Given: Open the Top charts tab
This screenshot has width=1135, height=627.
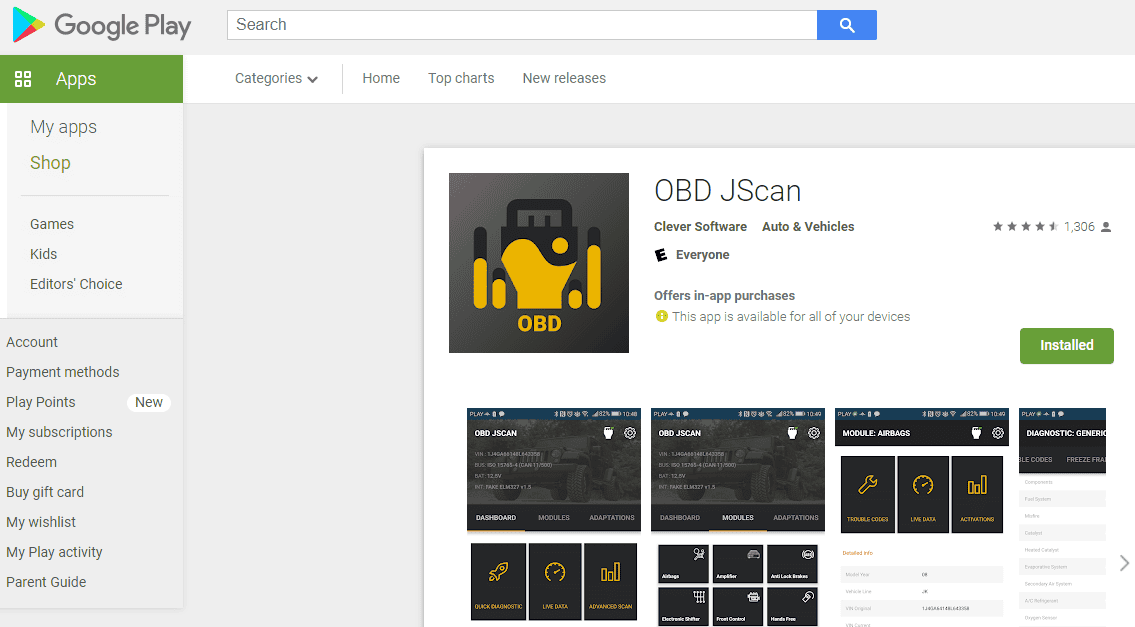Looking at the screenshot, I should click(x=461, y=78).
